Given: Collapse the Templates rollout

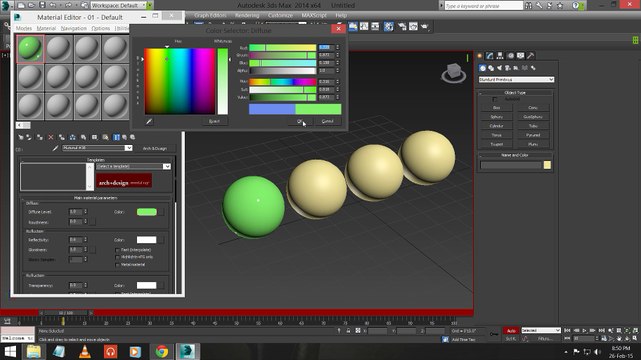Looking at the screenshot, I should pos(96,160).
